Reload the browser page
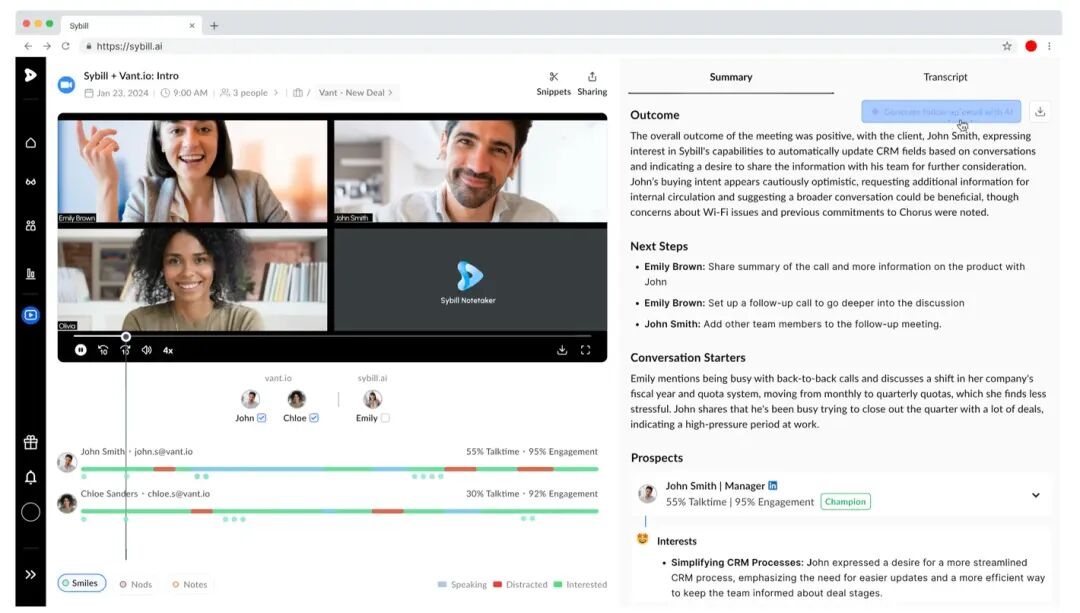Viewport: 1080px width, 613px height. tap(65, 46)
